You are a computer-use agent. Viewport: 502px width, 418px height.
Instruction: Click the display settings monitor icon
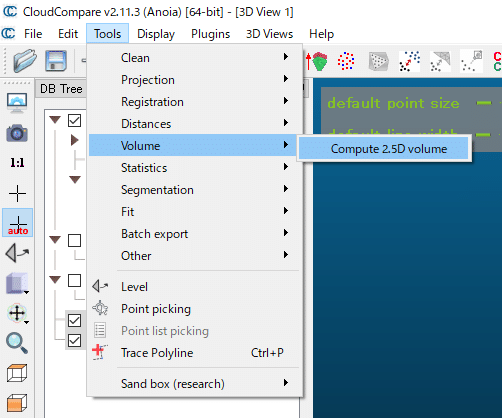[x=17, y=103]
